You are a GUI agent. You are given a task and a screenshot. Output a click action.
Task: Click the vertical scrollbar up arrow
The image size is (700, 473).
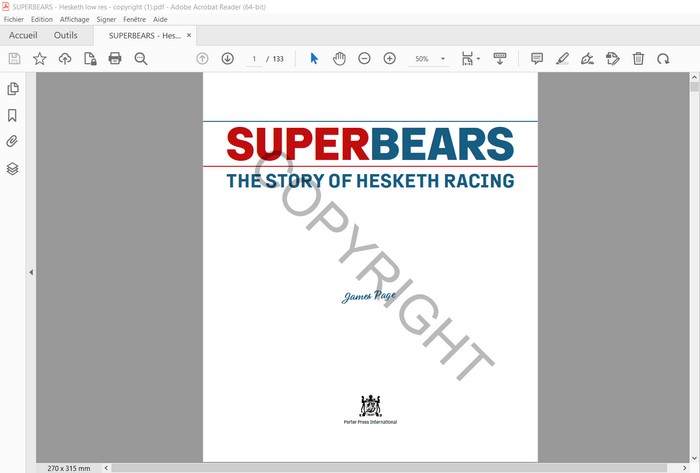pyautogui.click(x=694, y=77)
